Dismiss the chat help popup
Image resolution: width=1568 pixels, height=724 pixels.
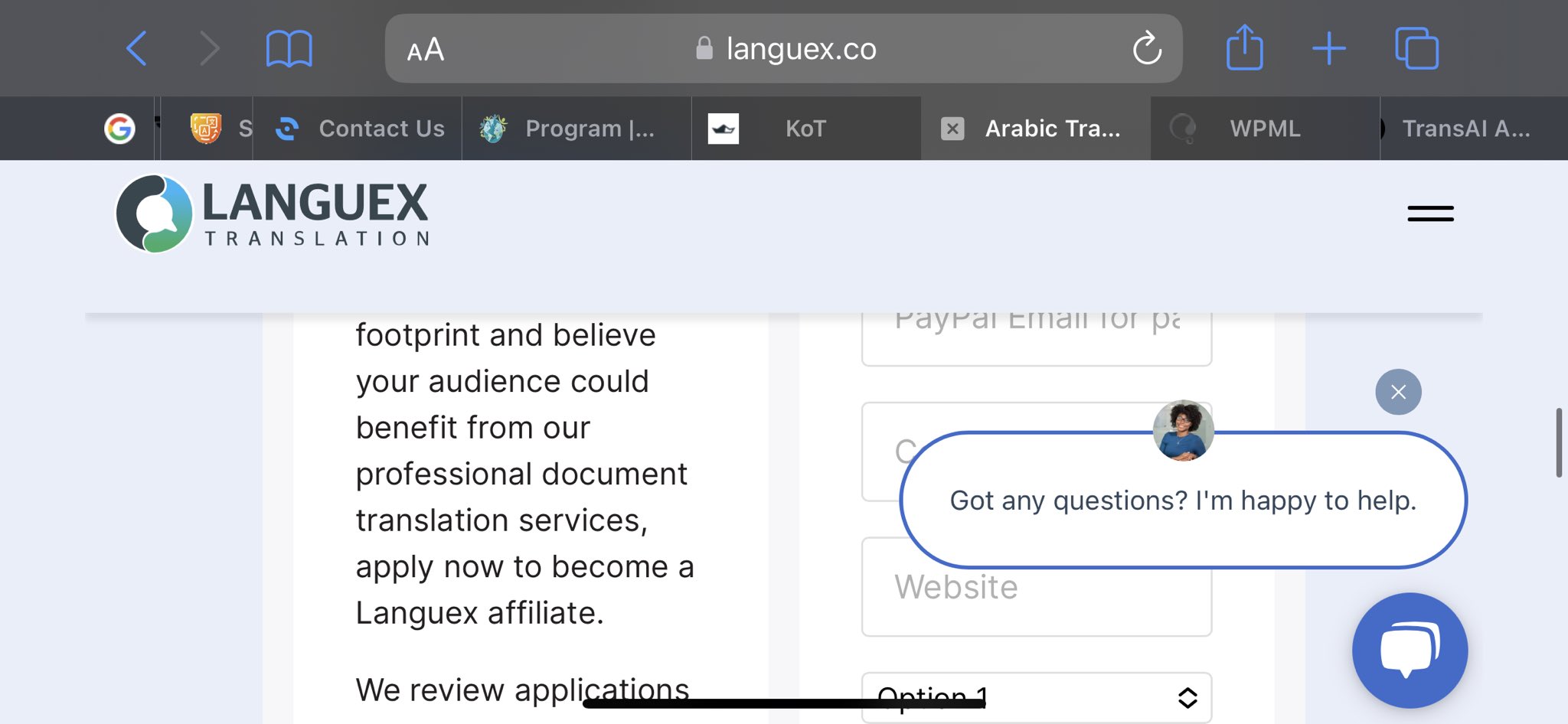[x=1398, y=392]
